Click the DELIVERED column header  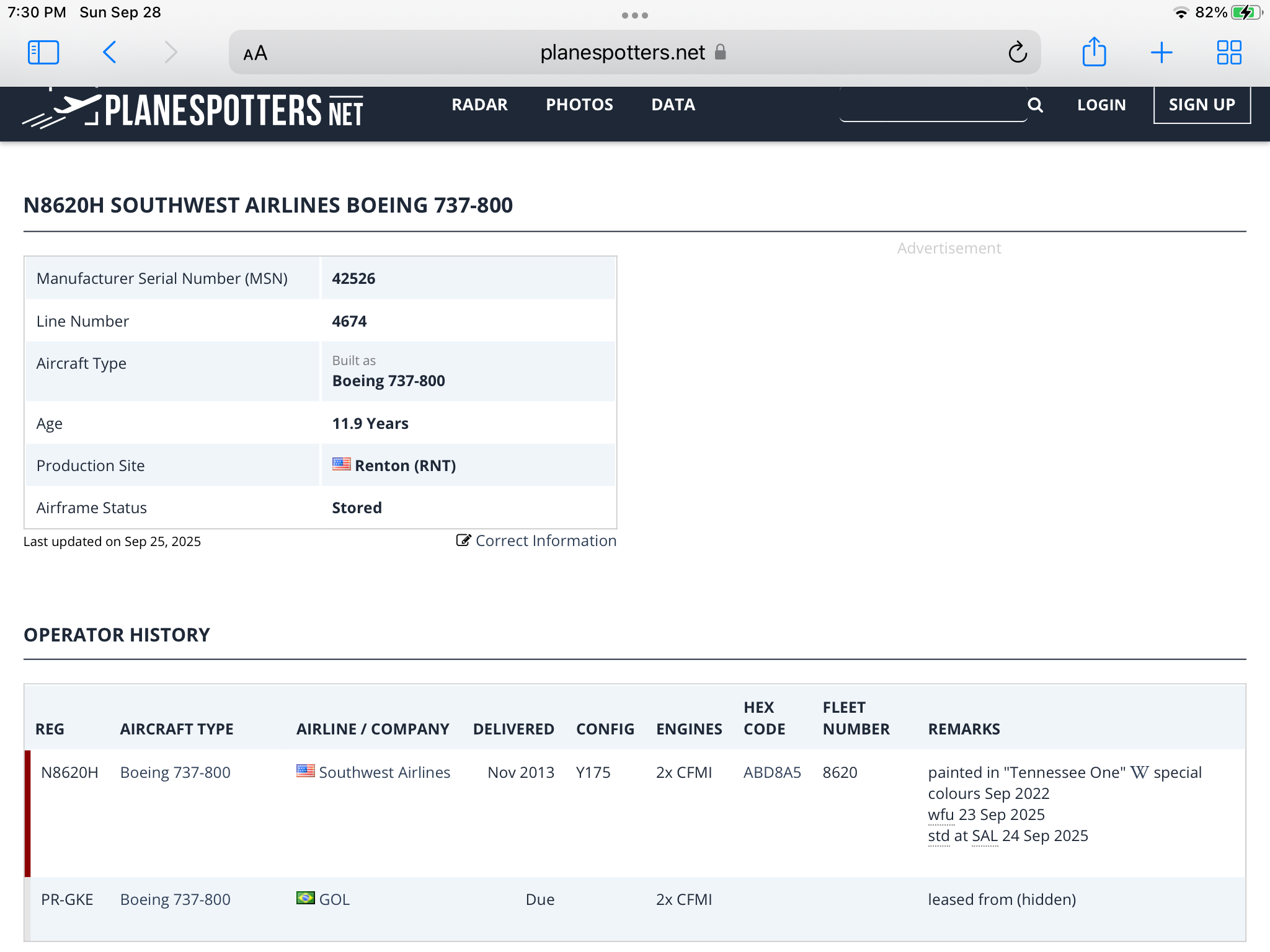513,729
